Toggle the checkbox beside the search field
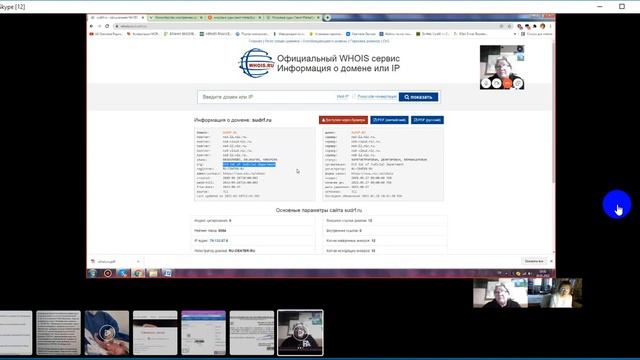Viewport: 640px width, 360px height. tap(354, 96)
